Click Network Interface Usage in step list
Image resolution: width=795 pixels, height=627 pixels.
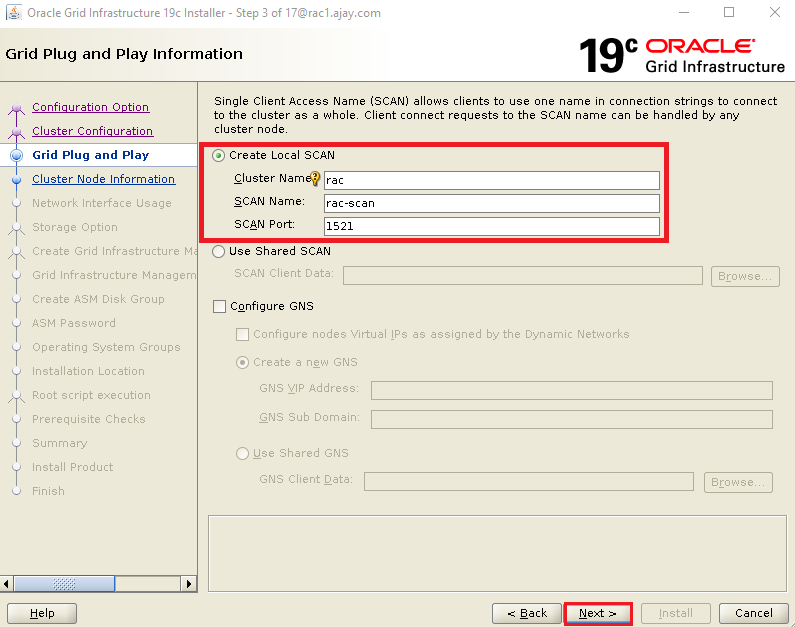click(102, 203)
